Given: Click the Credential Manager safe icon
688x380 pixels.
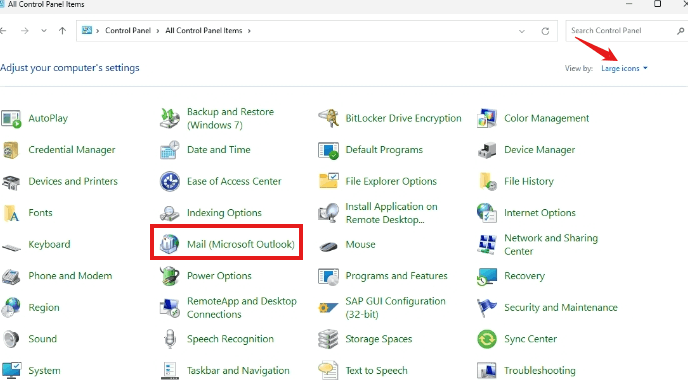Looking at the screenshot, I should (x=11, y=150).
